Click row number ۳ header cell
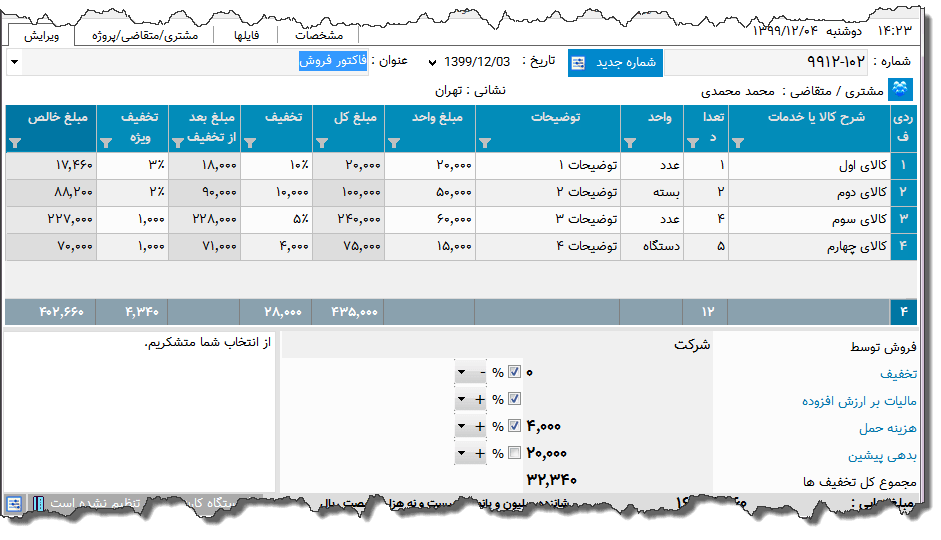941x540 pixels. [x=904, y=220]
